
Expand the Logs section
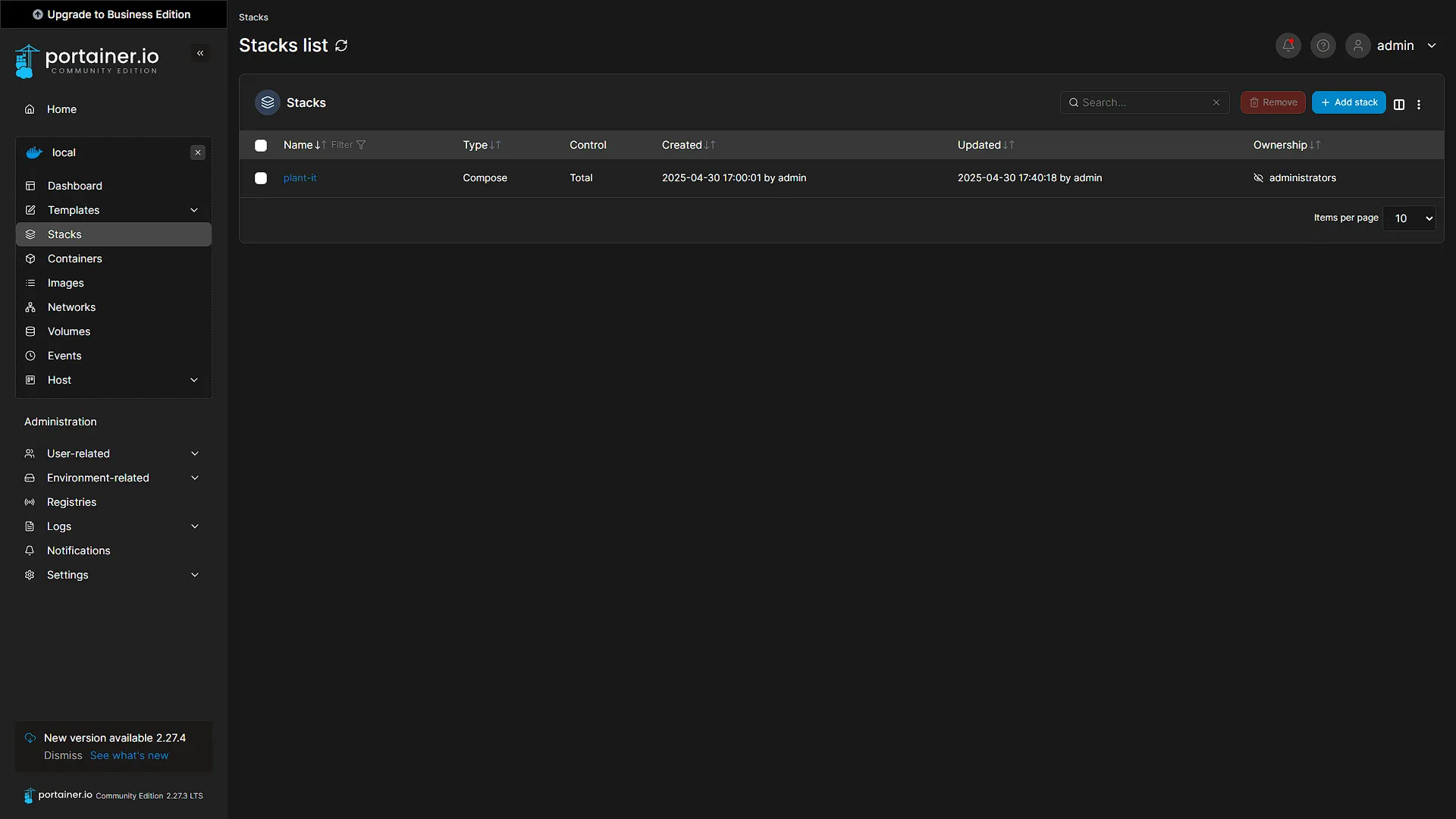(112, 526)
